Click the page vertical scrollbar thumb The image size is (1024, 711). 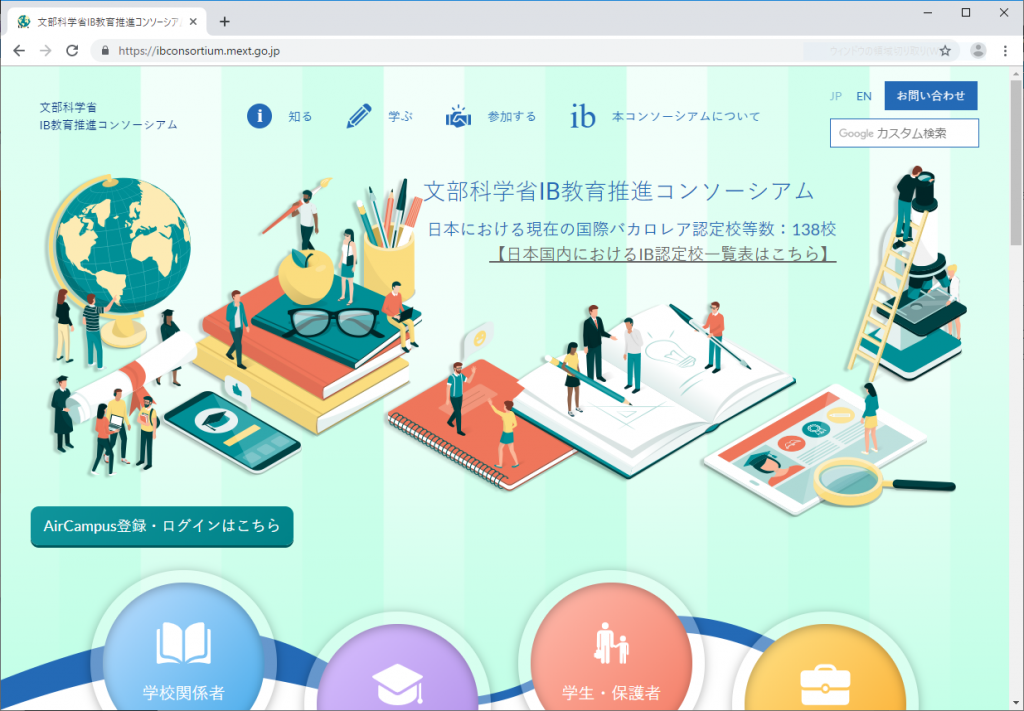tap(1016, 162)
